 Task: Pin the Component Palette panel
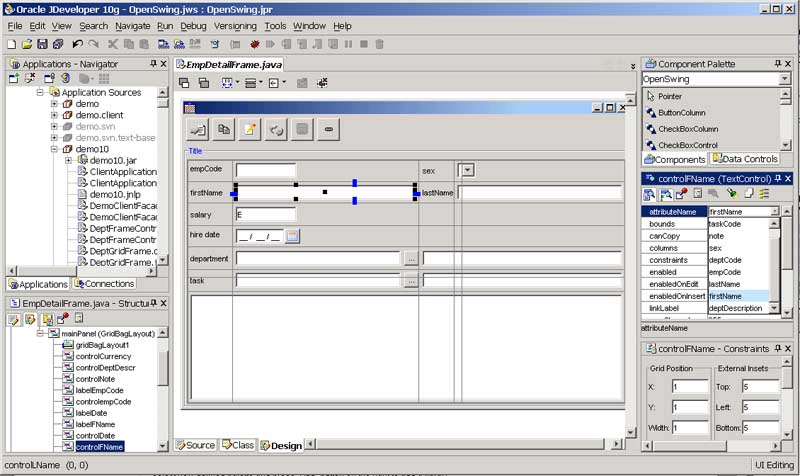tap(778, 64)
